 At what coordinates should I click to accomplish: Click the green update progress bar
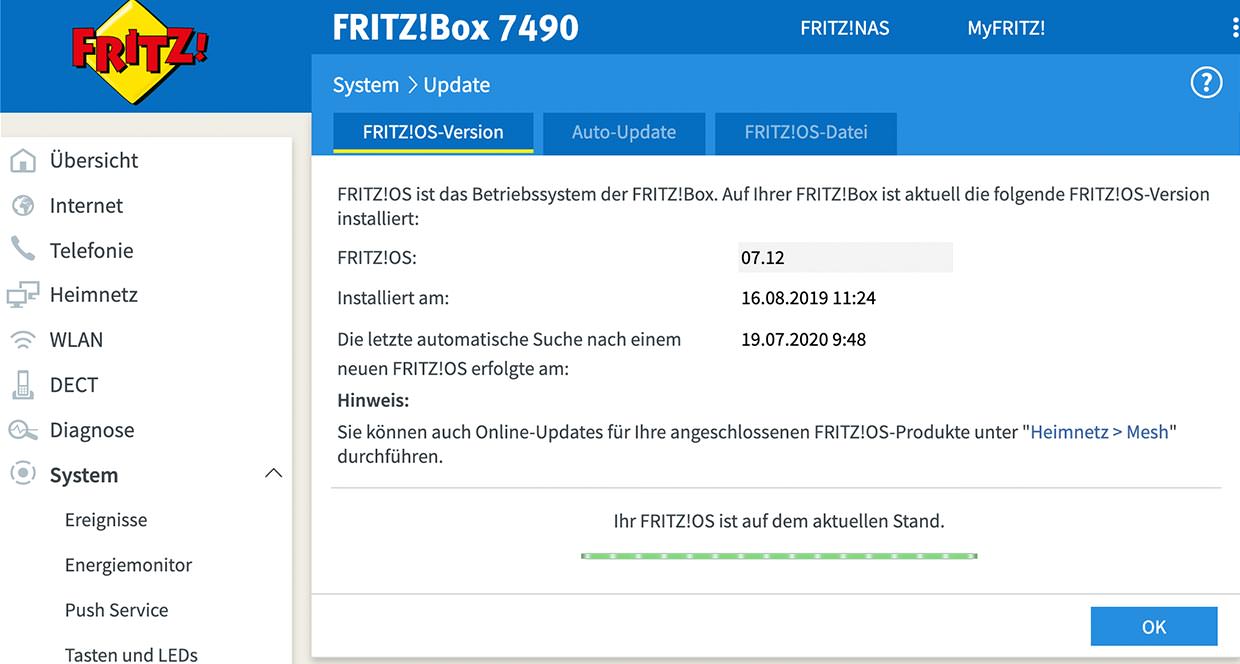pyautogui.click(x=779, y=555)
